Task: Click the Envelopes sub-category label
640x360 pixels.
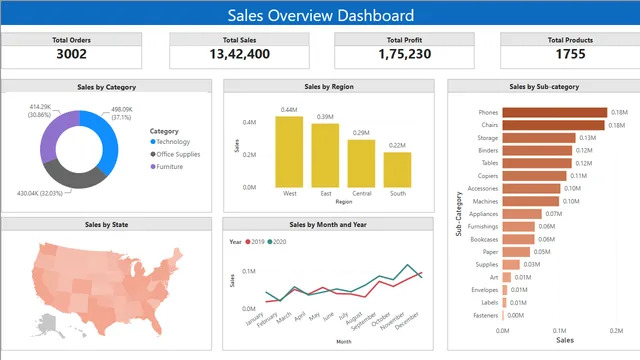Action: tap(484, 290)
